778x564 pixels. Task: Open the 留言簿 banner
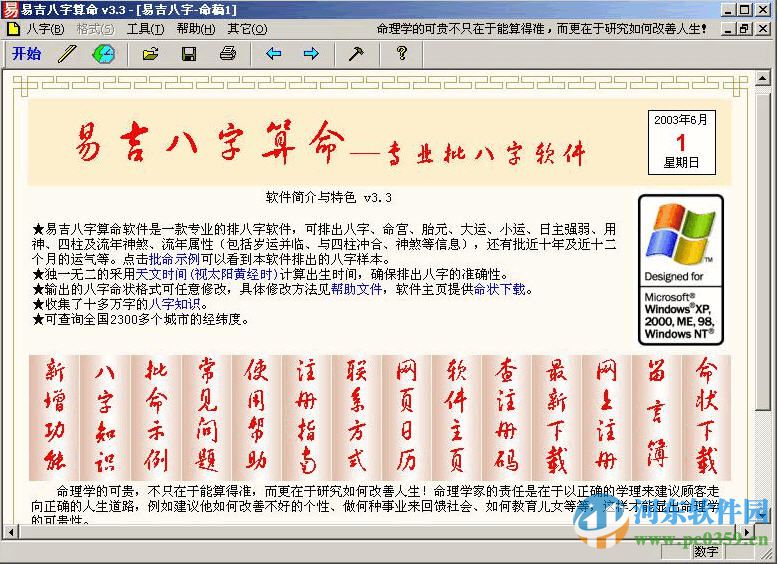656,417
